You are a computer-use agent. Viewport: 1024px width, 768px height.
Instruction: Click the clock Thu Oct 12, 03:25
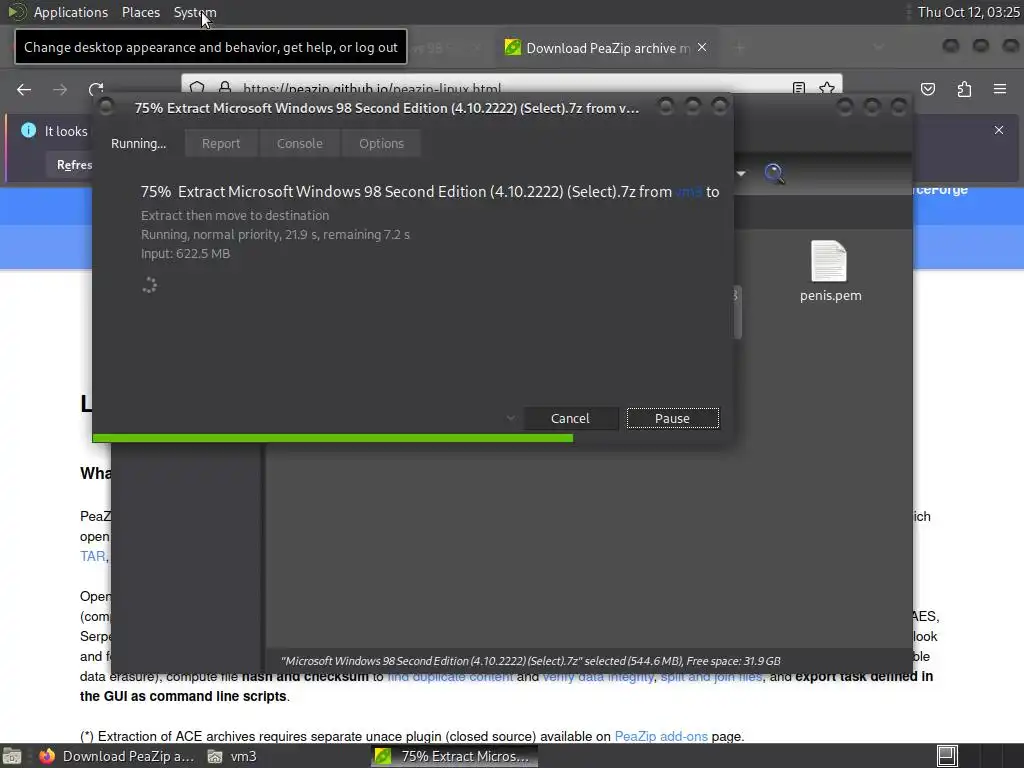tap(968, 12)
